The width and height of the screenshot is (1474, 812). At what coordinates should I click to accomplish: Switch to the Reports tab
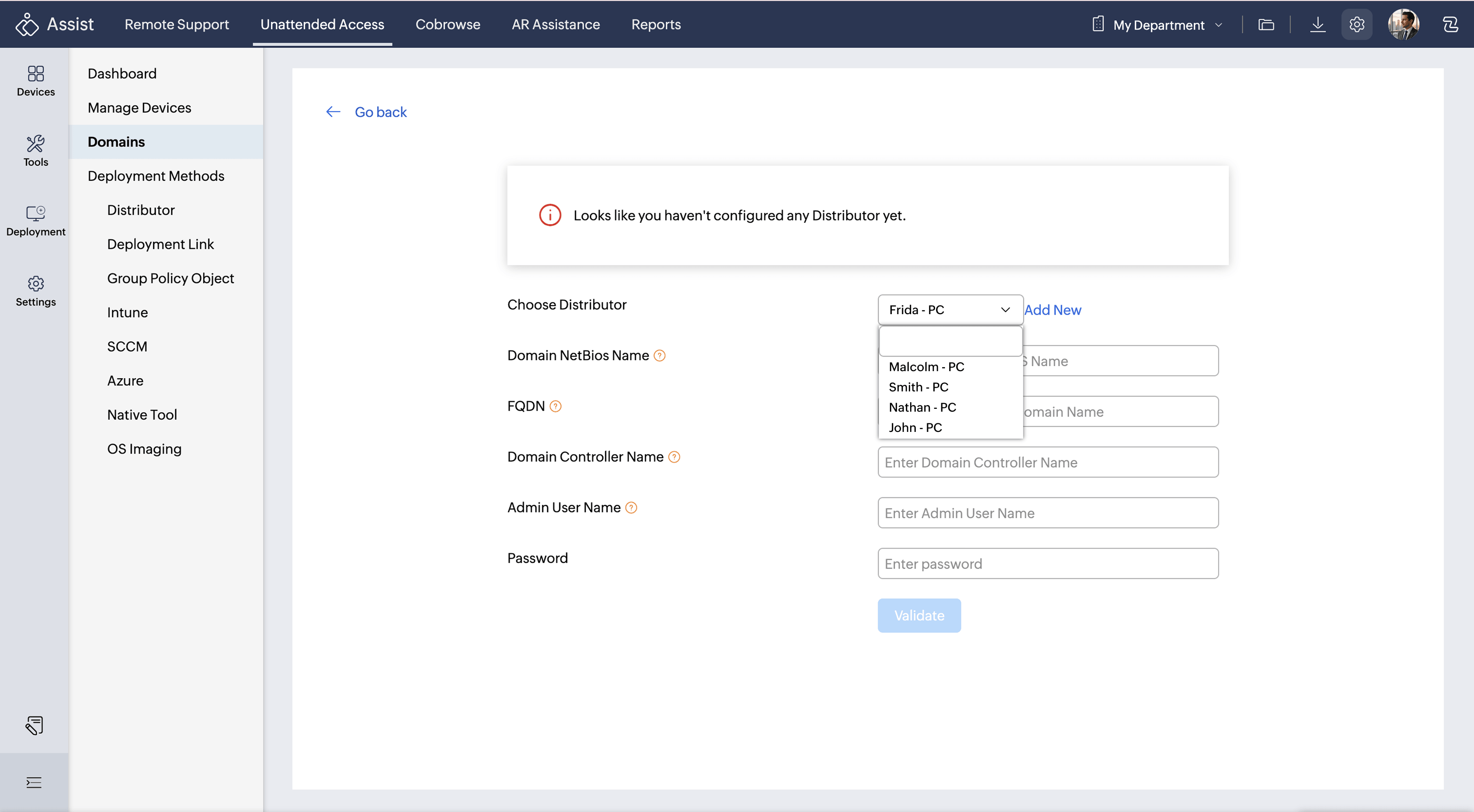656,24
